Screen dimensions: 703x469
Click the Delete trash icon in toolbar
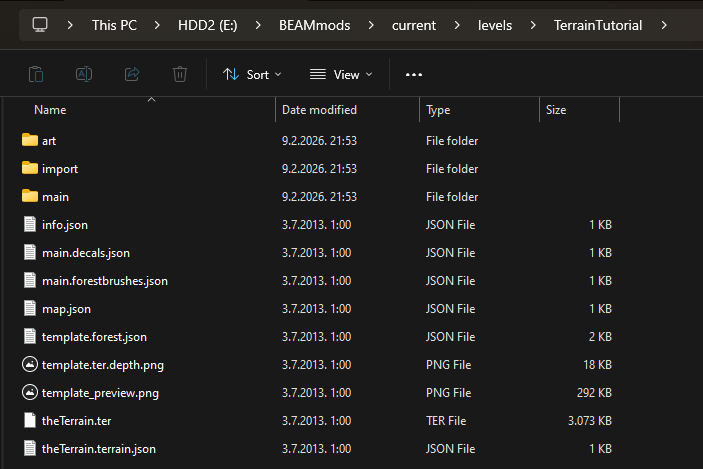pyautogui.click(x=180, y=74)
